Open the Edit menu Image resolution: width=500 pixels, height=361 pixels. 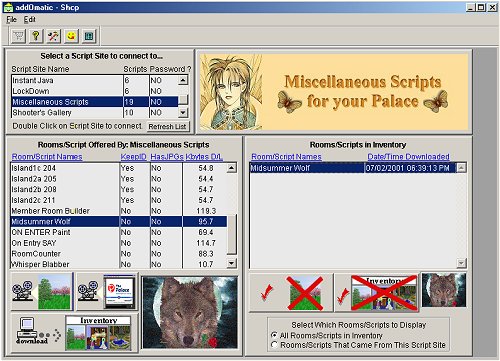point(29,19)
